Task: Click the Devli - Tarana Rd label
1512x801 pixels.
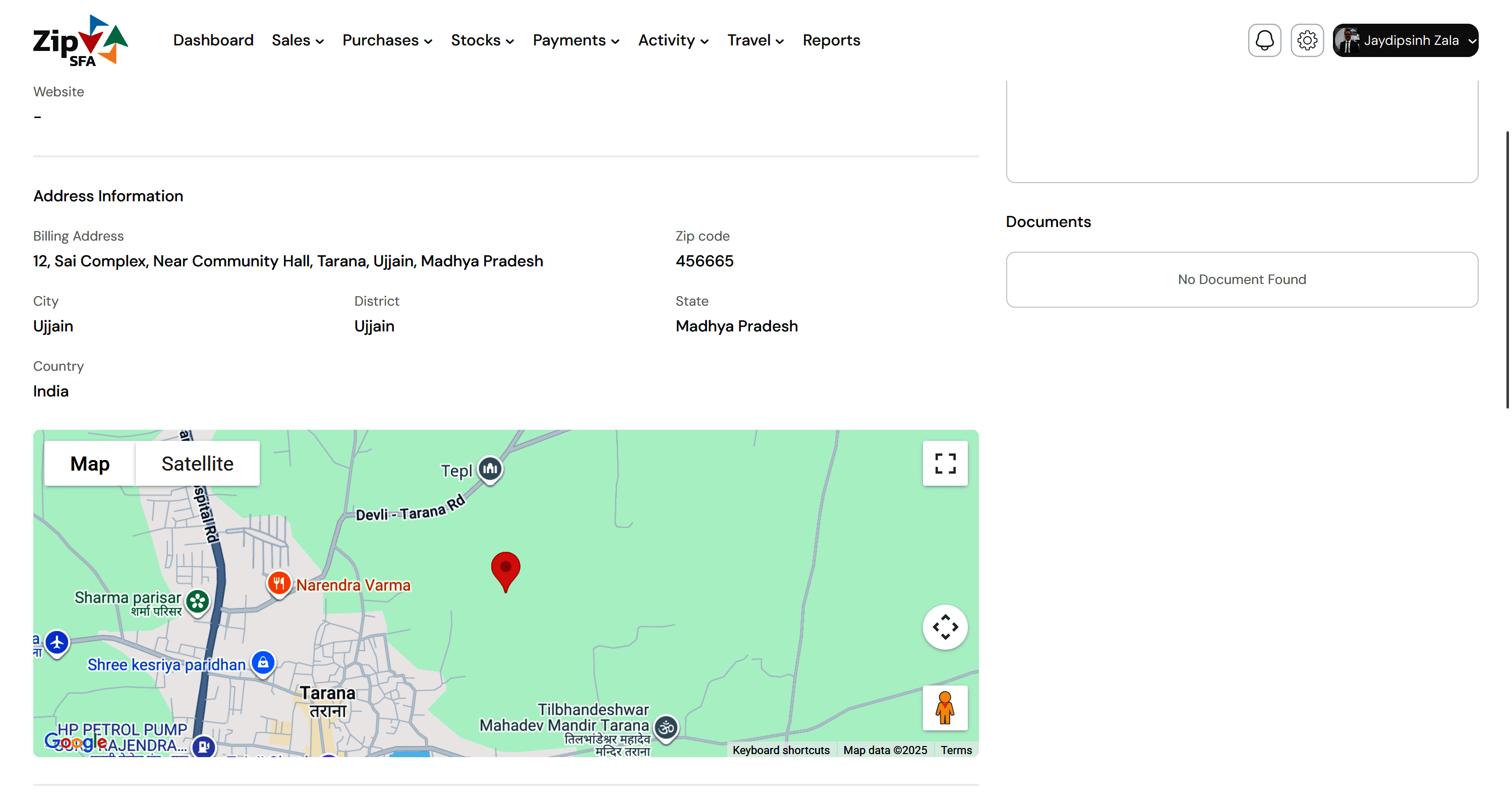Action: [x=411, y=508]
